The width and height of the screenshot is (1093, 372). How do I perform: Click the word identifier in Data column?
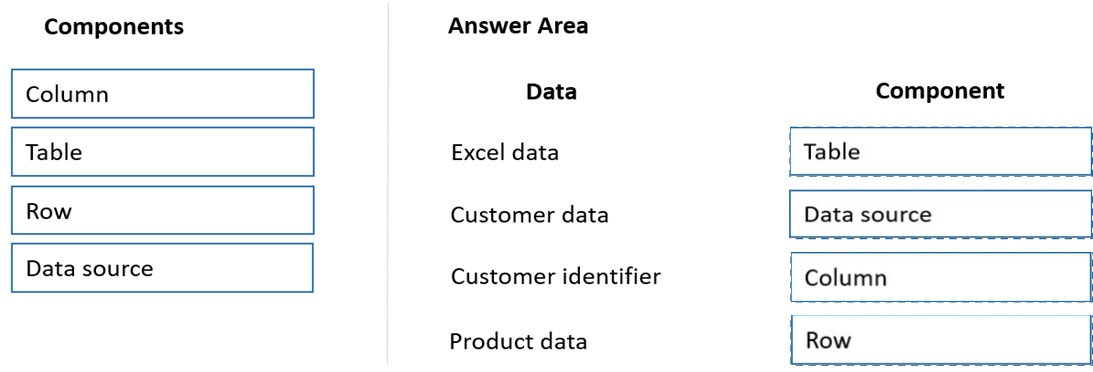(x=610, y=277)
